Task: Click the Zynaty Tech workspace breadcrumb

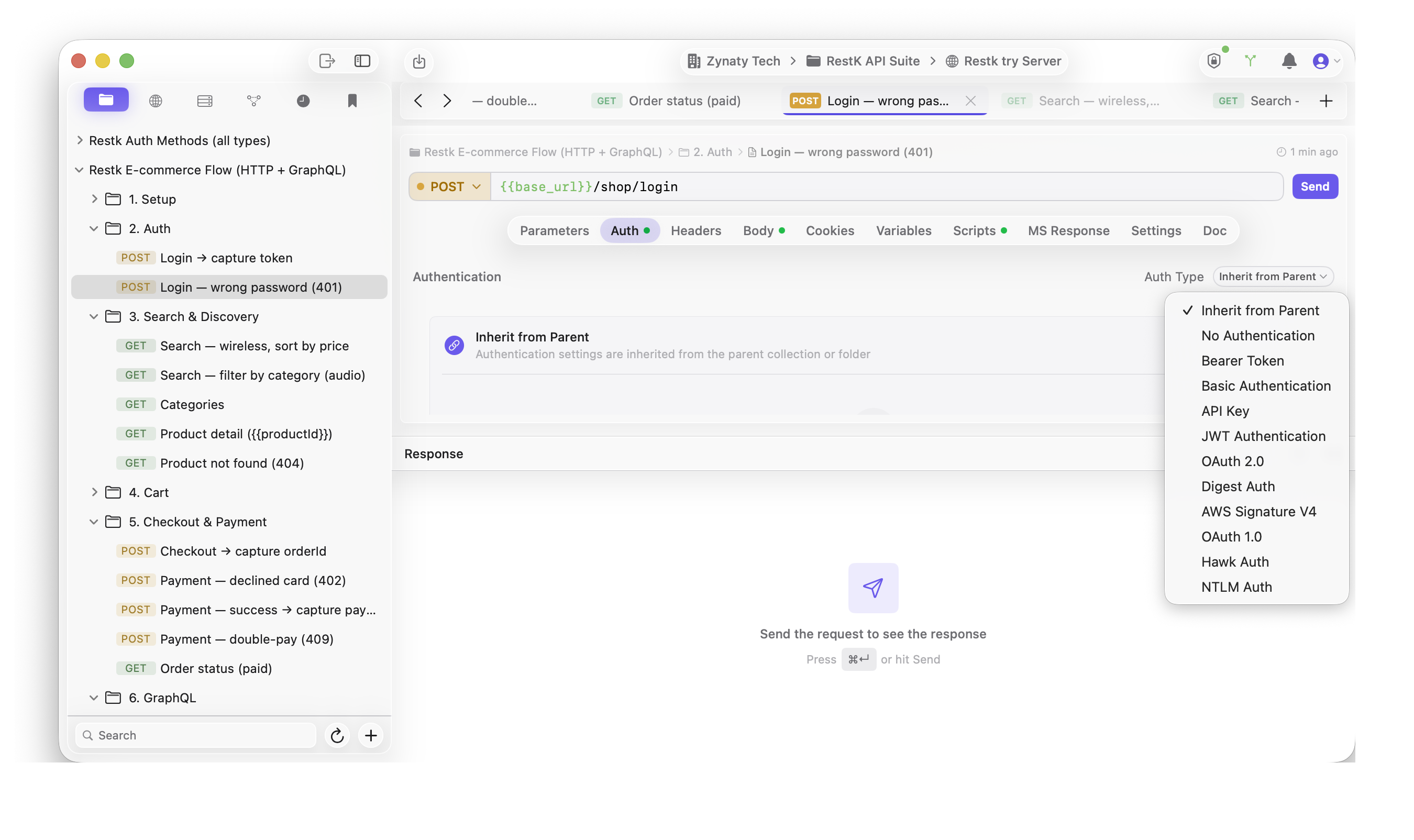Action: 734,61
